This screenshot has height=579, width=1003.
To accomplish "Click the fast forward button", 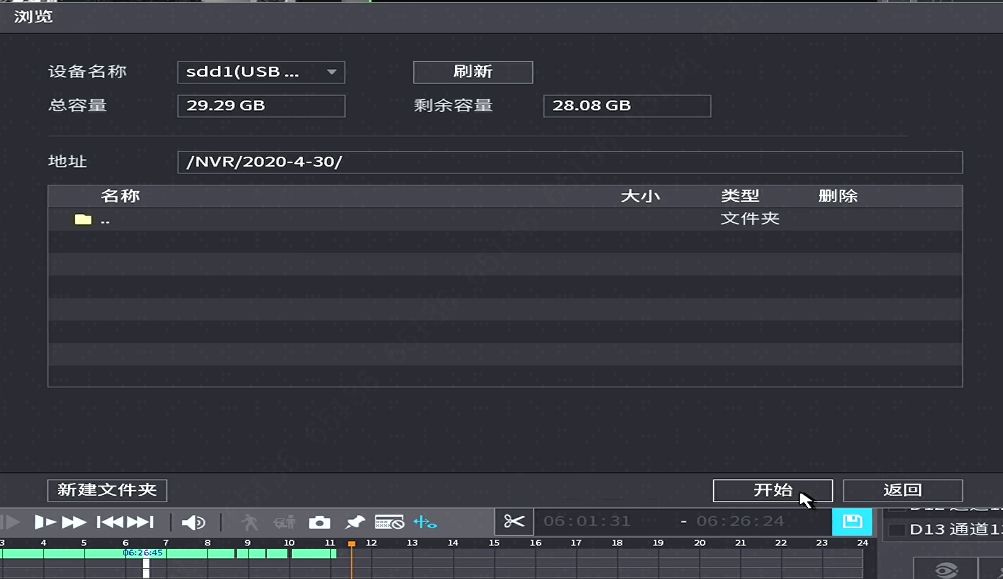I will tap(74, 523).
